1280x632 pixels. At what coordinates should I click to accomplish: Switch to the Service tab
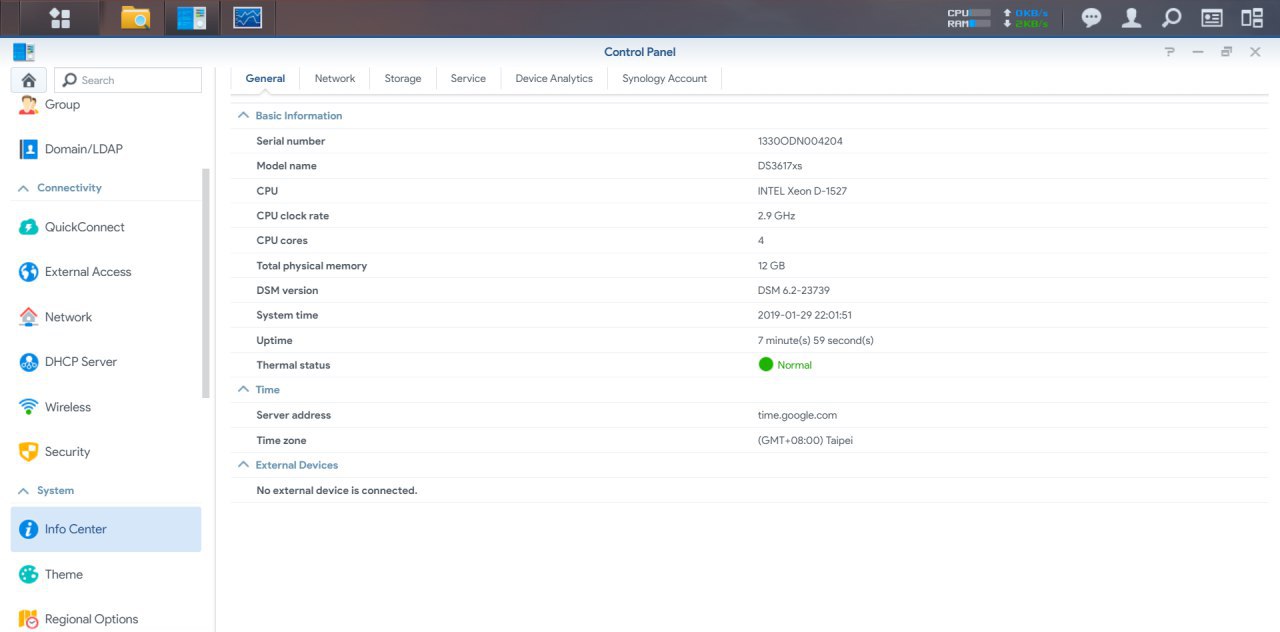click(468, 79)
